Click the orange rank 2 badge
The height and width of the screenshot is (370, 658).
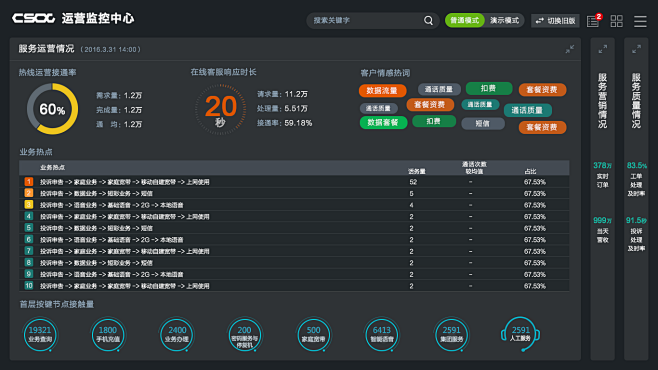point(29,193)
